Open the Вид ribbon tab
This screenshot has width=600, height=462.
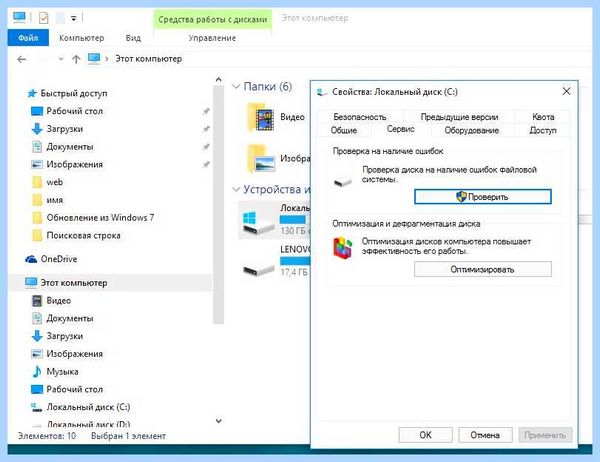[133, 38]
